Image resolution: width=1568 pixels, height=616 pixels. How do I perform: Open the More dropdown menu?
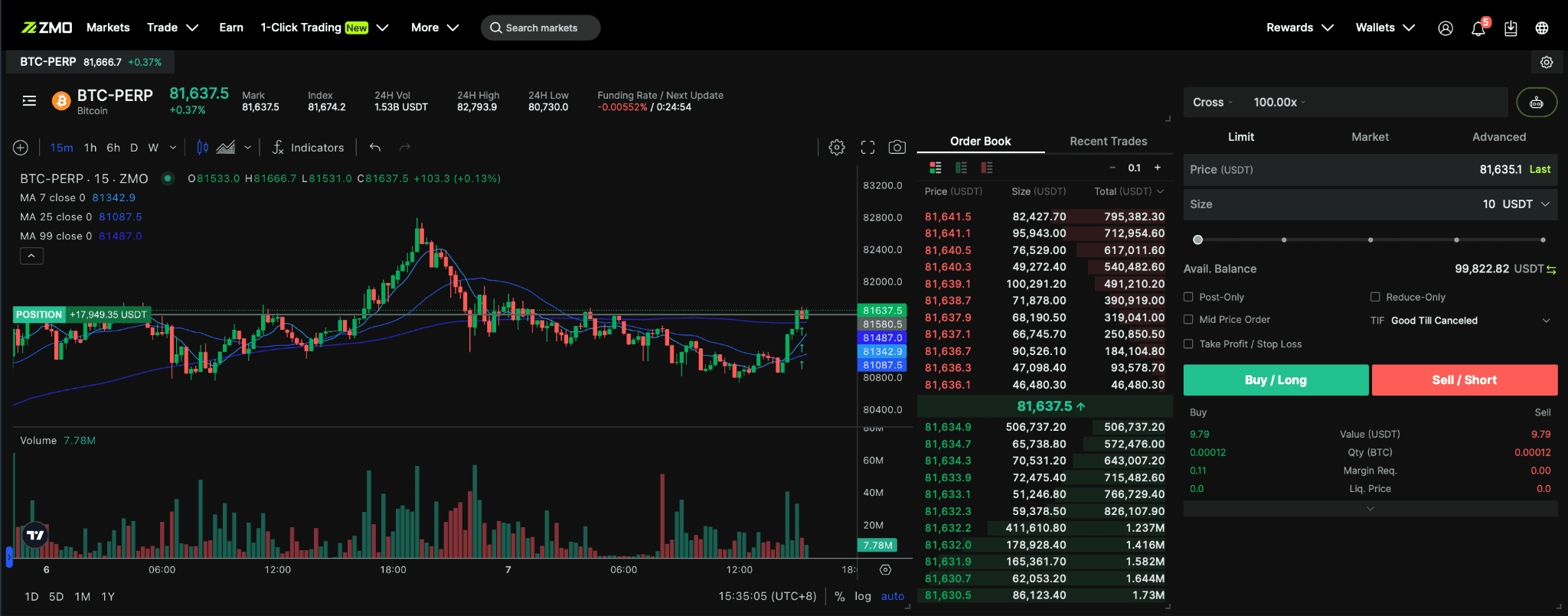435,28
